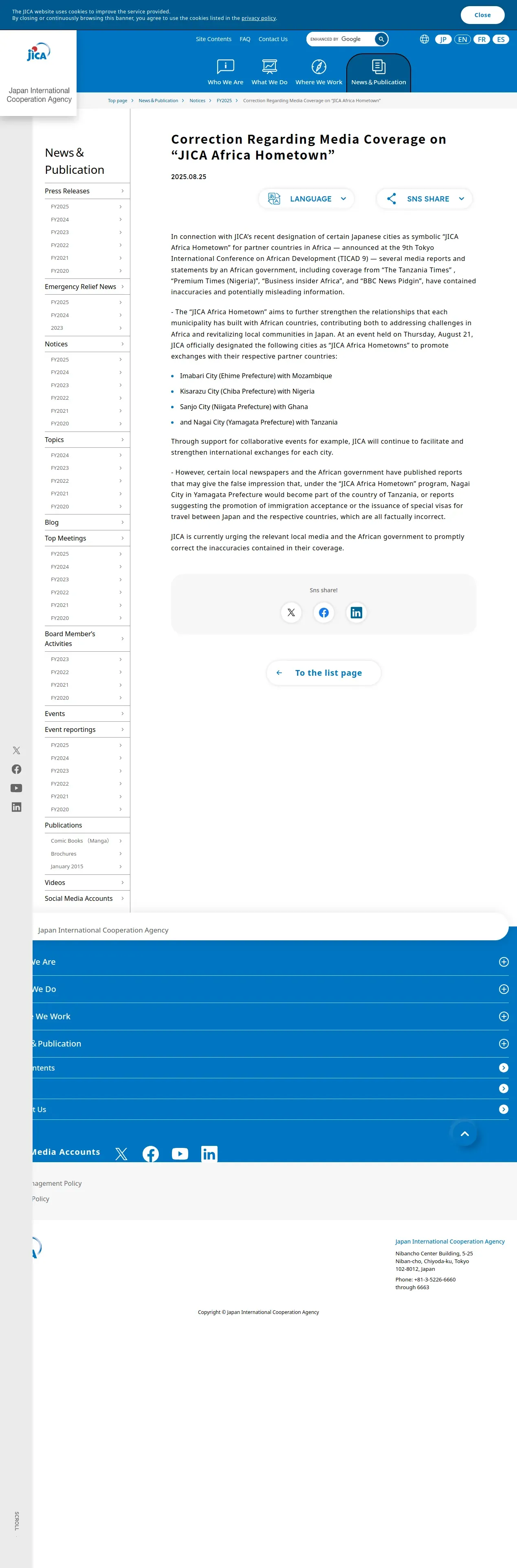Open Videos in sidebar
Image resolution: width=517 pixels, height=1568 pixels.
(86, 883)
